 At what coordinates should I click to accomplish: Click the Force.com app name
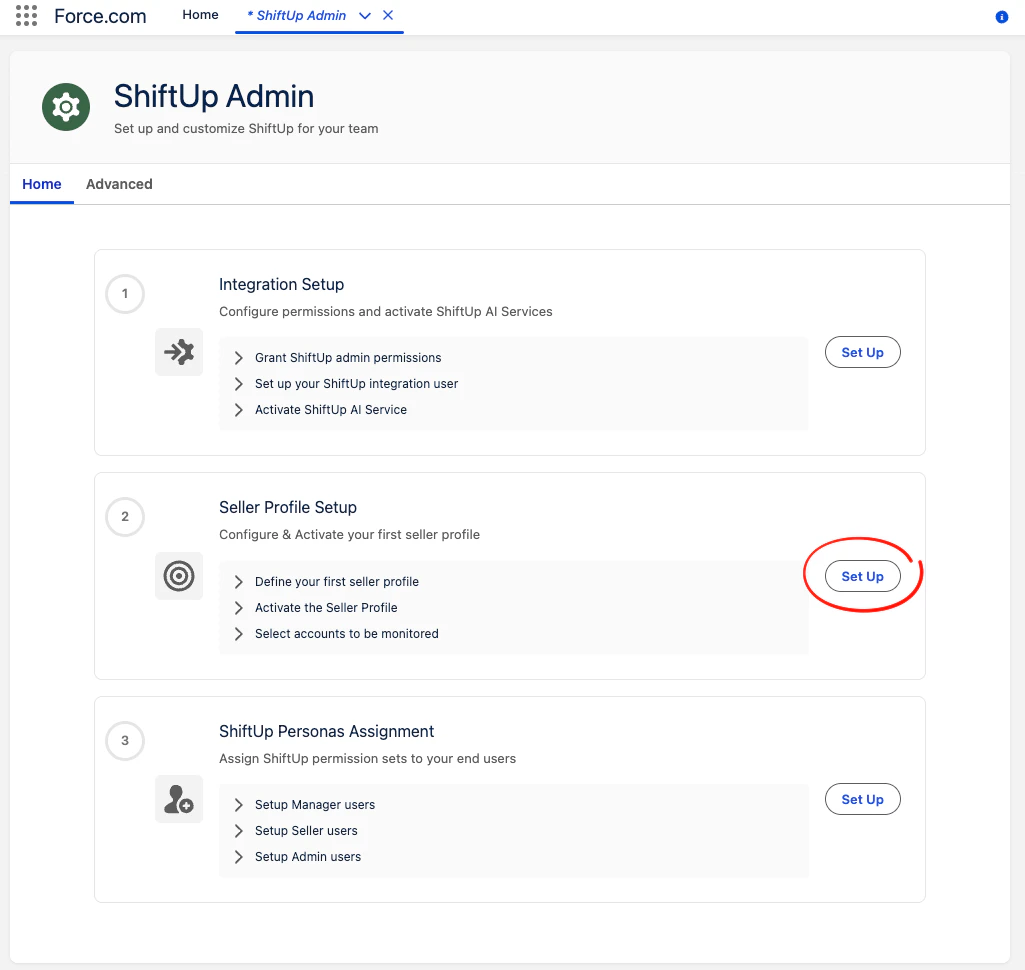point(100,16)
